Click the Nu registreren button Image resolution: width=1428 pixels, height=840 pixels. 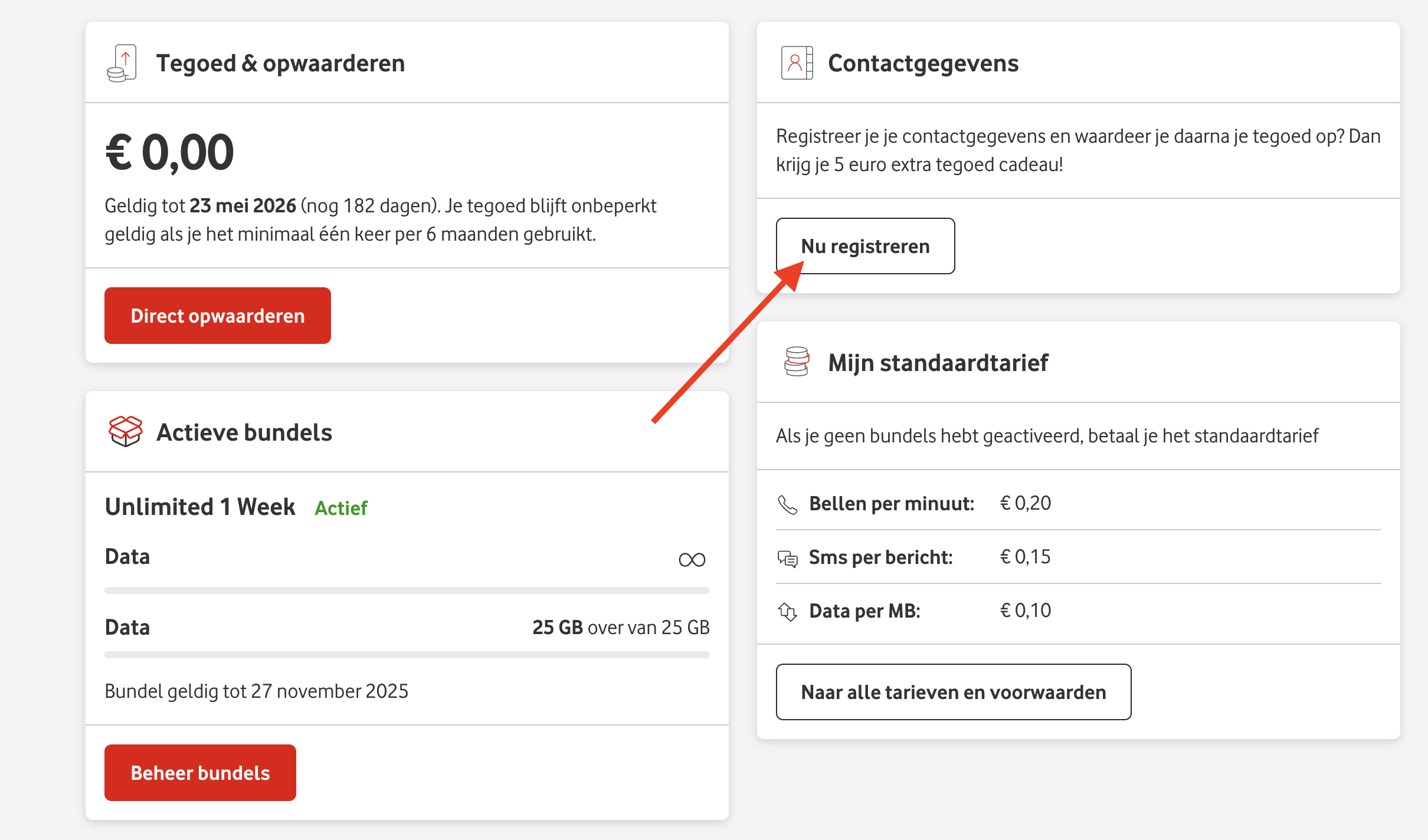coord(865,246)
